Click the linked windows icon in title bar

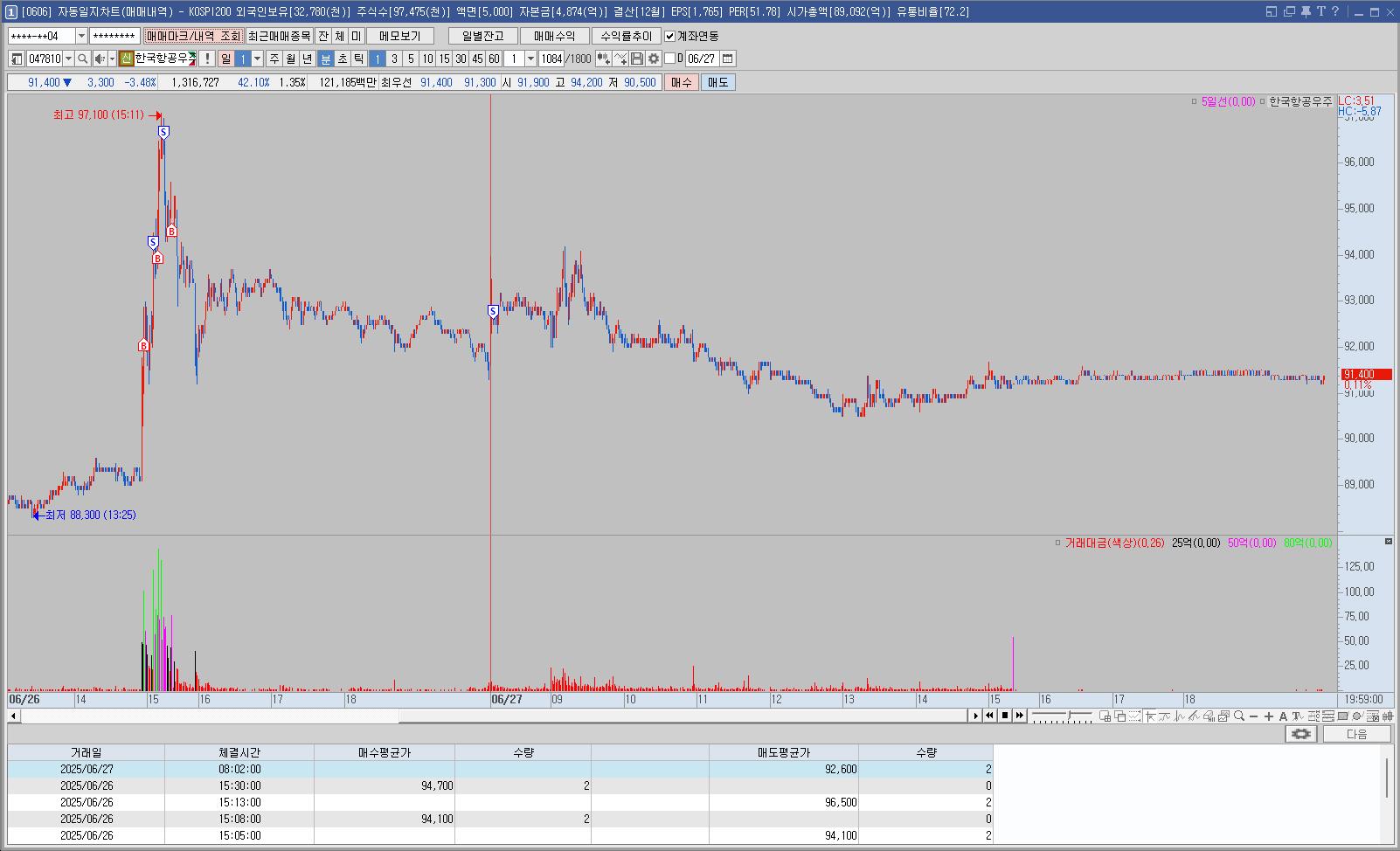click(x=1289, y=11)
